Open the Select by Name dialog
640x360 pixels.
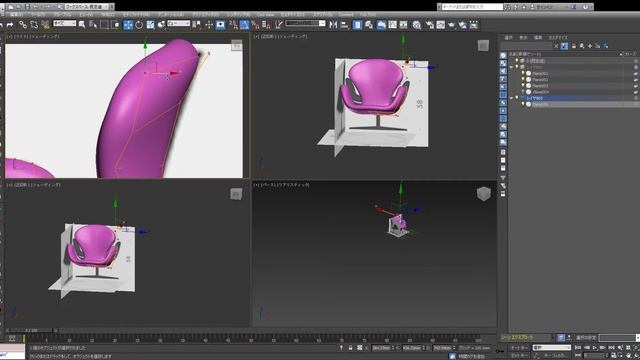tap(93, 25)
